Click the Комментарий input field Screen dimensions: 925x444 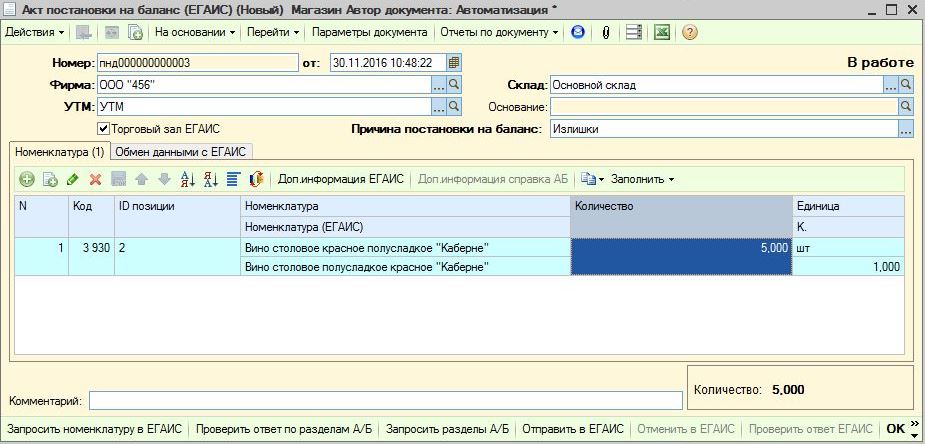(x=385, y=400)
